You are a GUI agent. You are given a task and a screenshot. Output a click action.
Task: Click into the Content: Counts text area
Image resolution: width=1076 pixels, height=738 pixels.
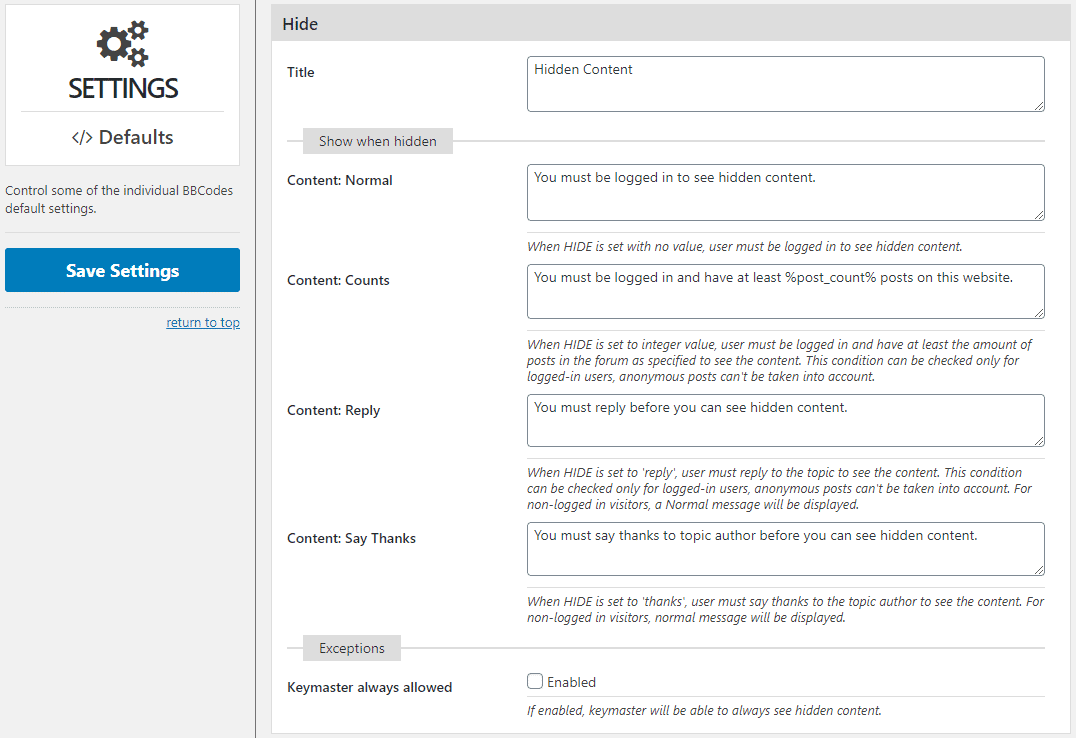(x=786, y=292)
